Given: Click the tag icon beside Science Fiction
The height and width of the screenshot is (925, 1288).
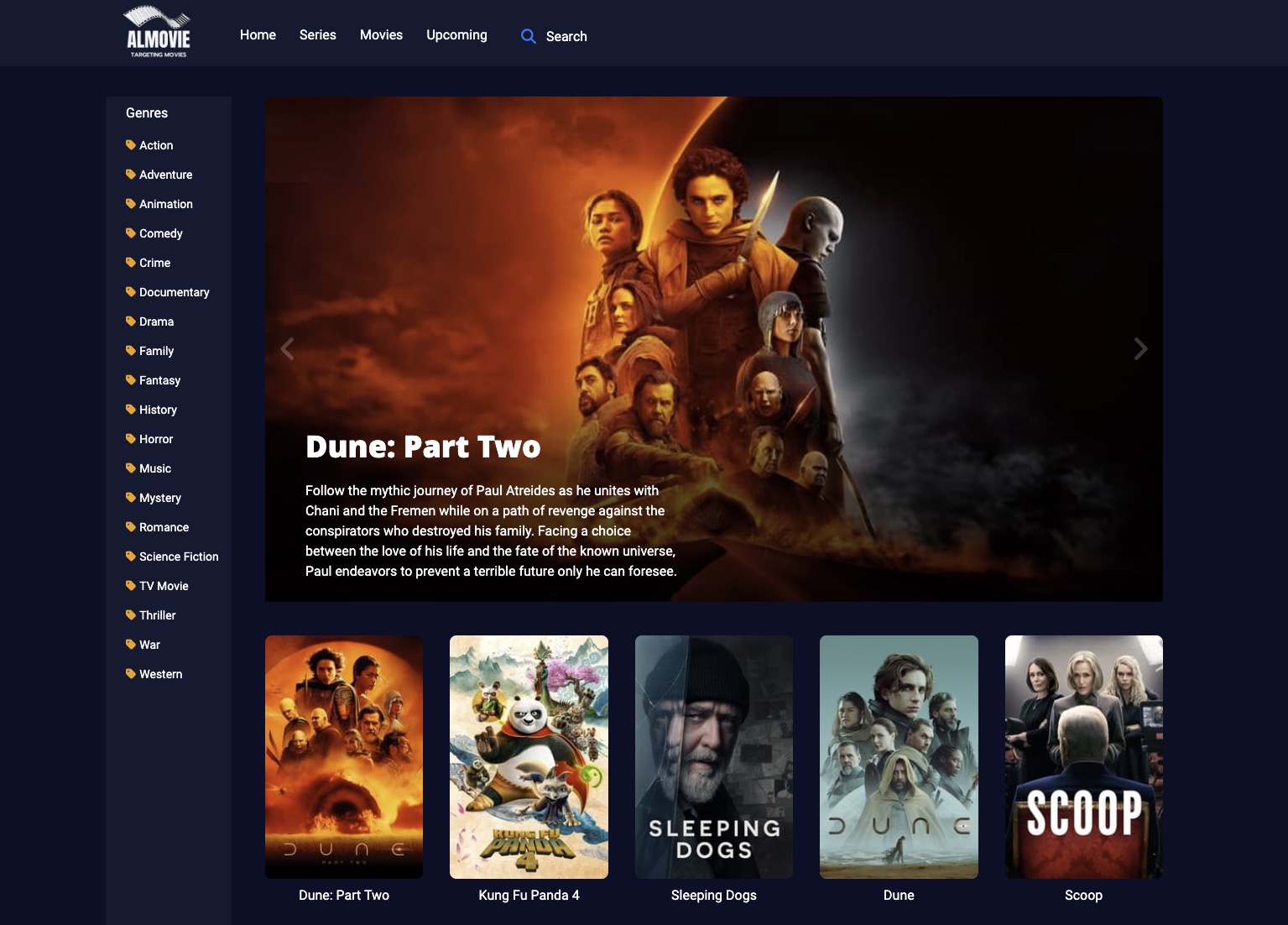Looking at the screenshot, I should [x=131, y=557].
